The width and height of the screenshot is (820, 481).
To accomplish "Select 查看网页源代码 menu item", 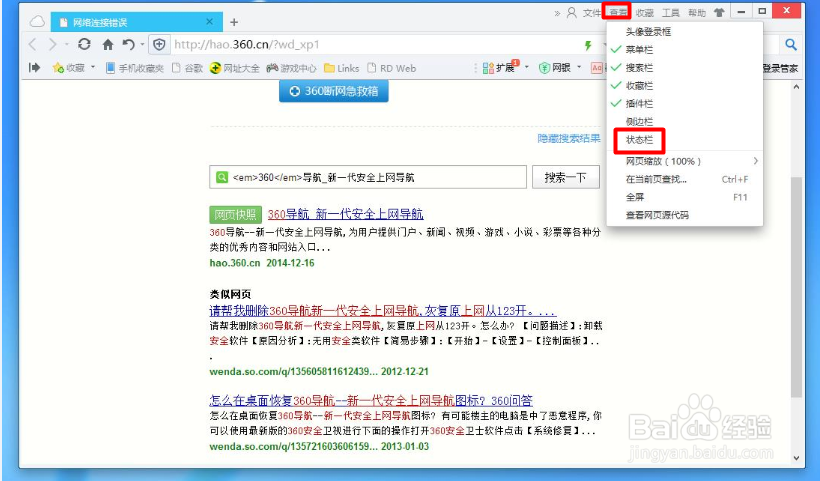I will click(x=685, y=215).
